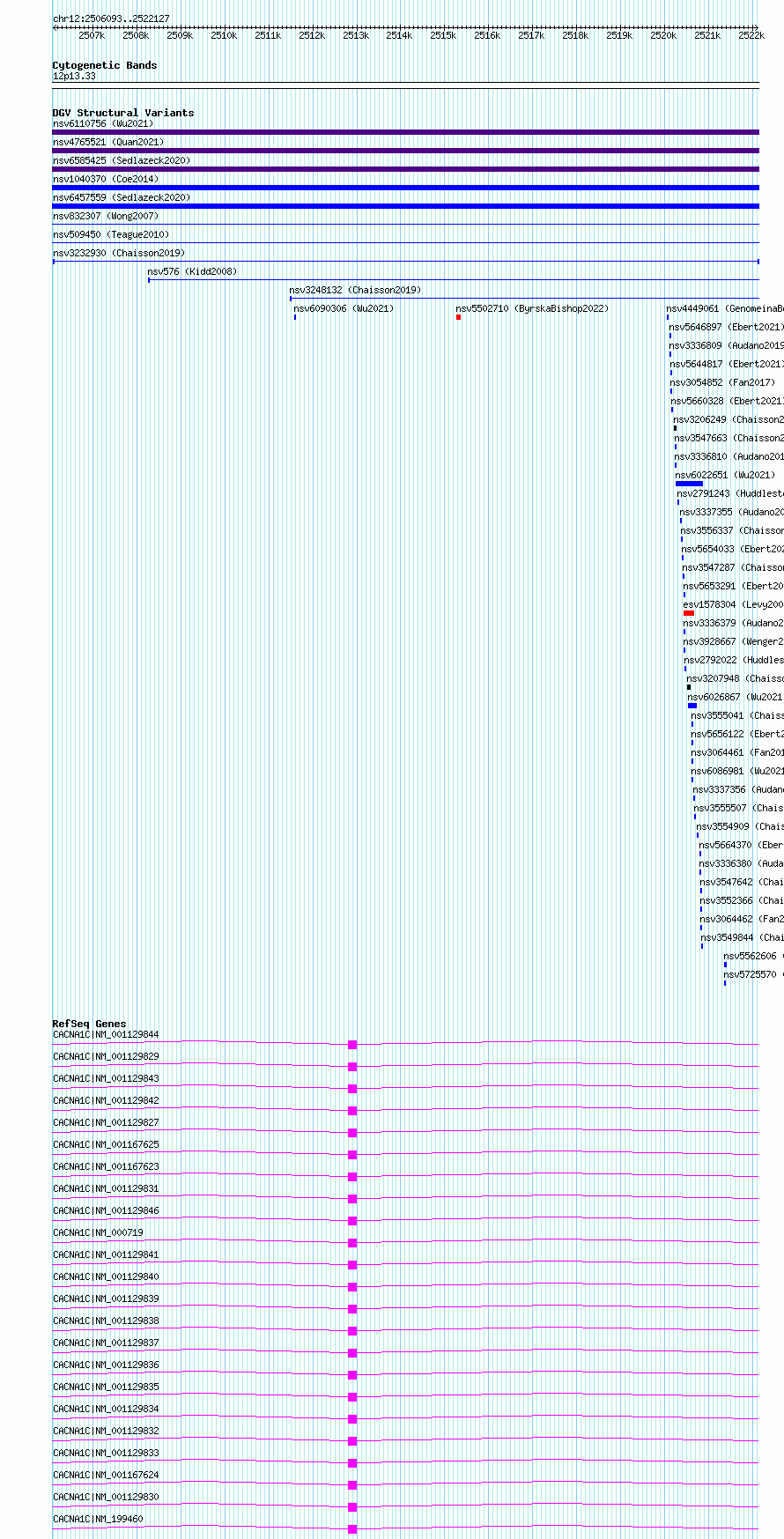Image resolution: width=784 pixels, height=1539 pixels.
Task: Select the nsv3207948 variant label
Action: (x=735, y=679)
